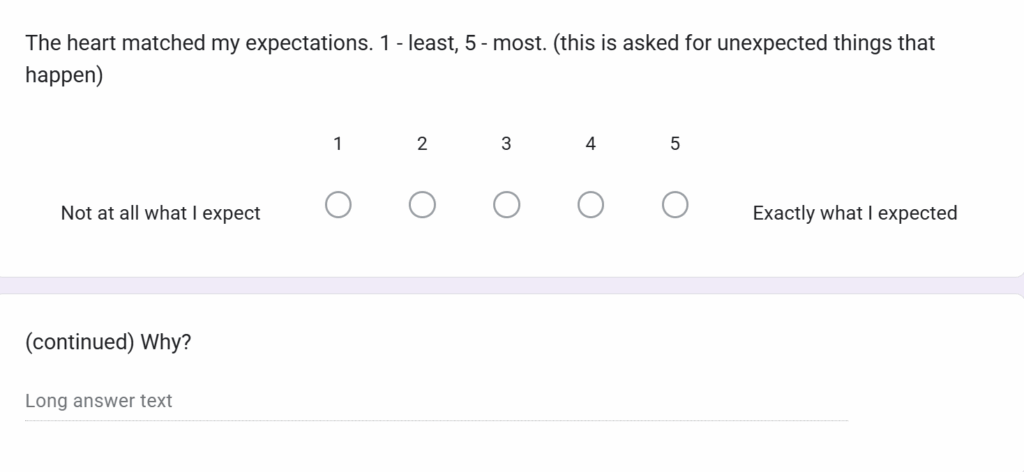Click the number 2 scale label
This screenshot has height=472, width=1024.
pos(422,144)
